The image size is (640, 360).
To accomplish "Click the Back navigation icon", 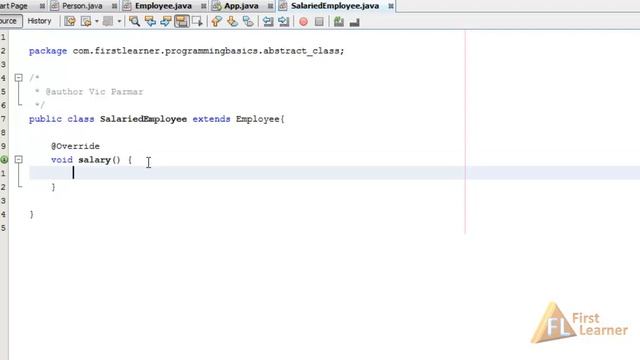I will 86,21.
